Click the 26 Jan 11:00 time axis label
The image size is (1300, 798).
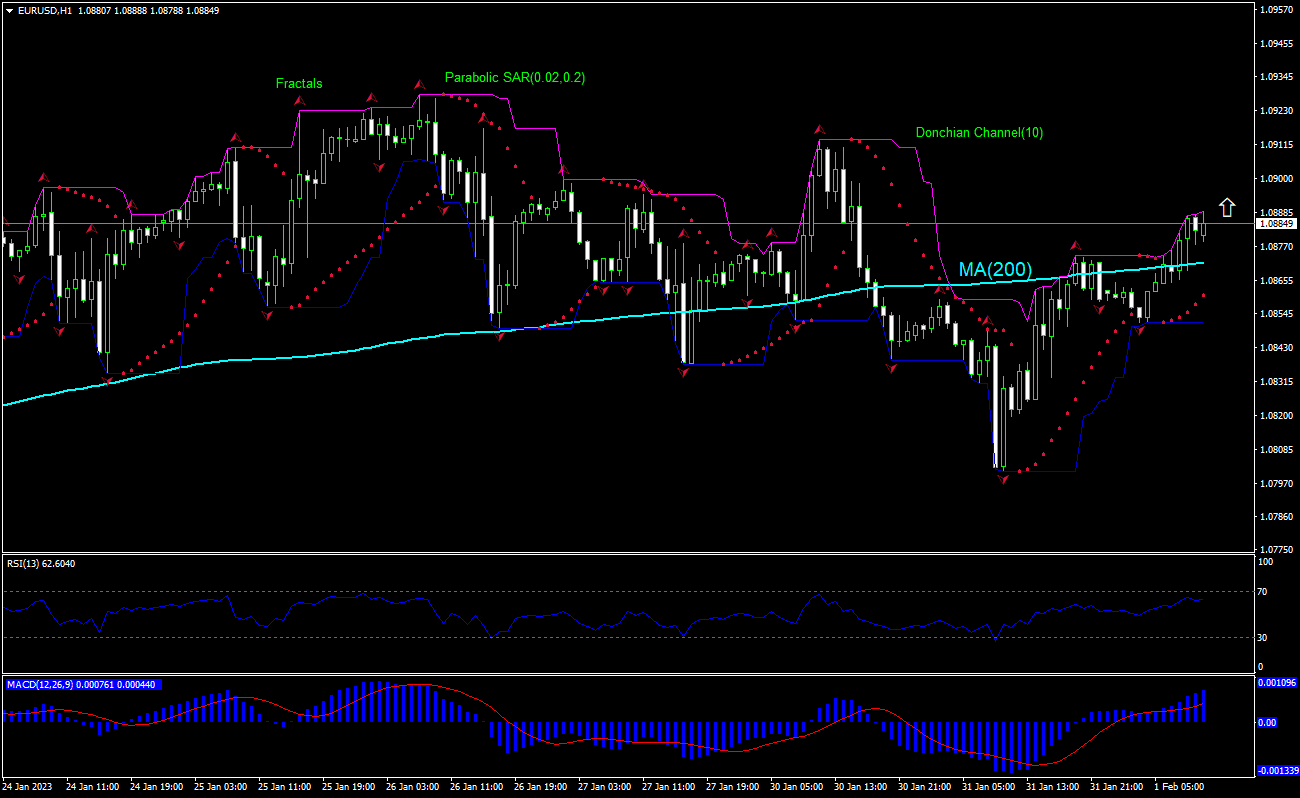(475, 787)
